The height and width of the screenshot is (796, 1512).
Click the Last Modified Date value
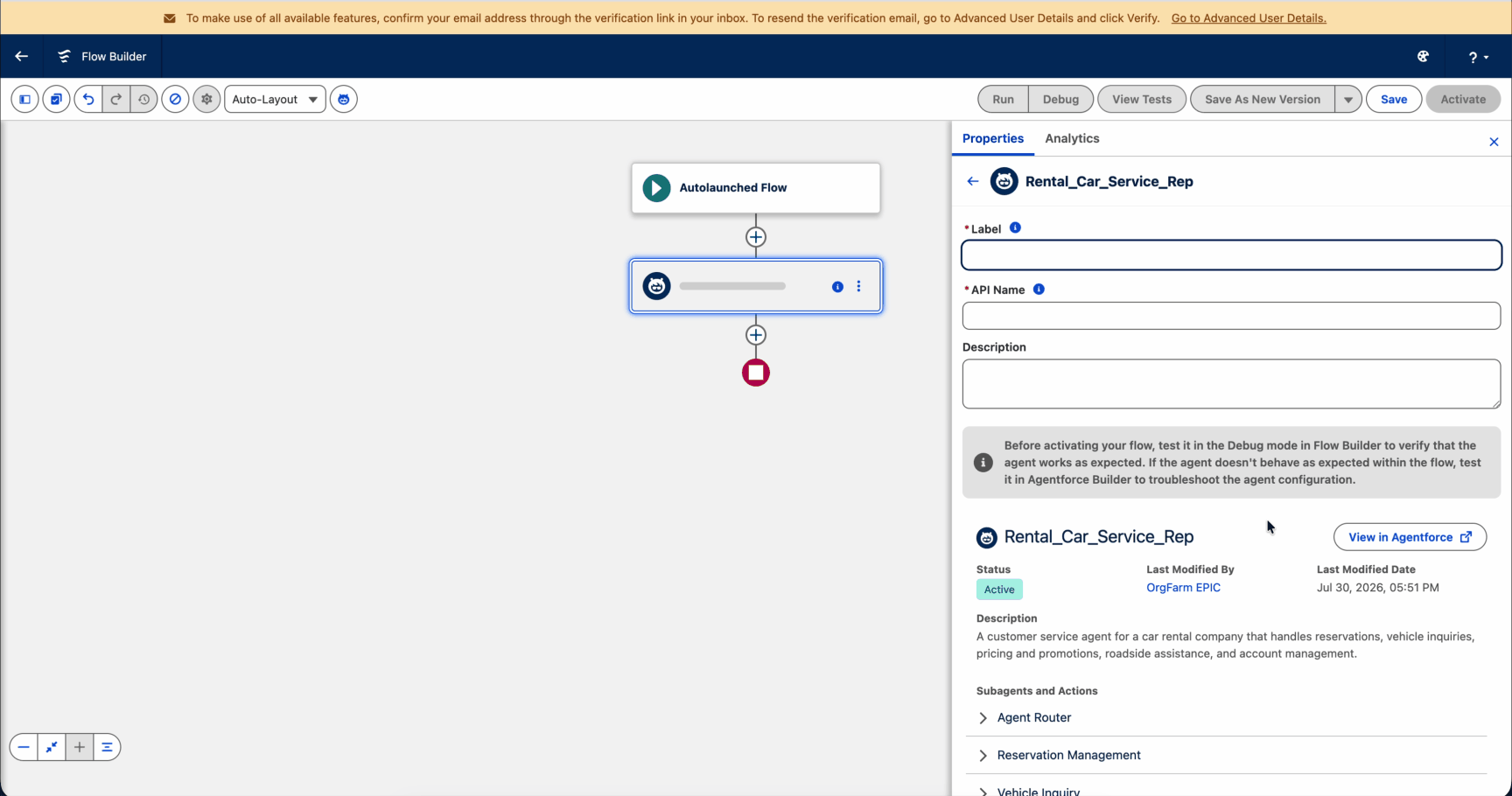[x=1377, y=588]
